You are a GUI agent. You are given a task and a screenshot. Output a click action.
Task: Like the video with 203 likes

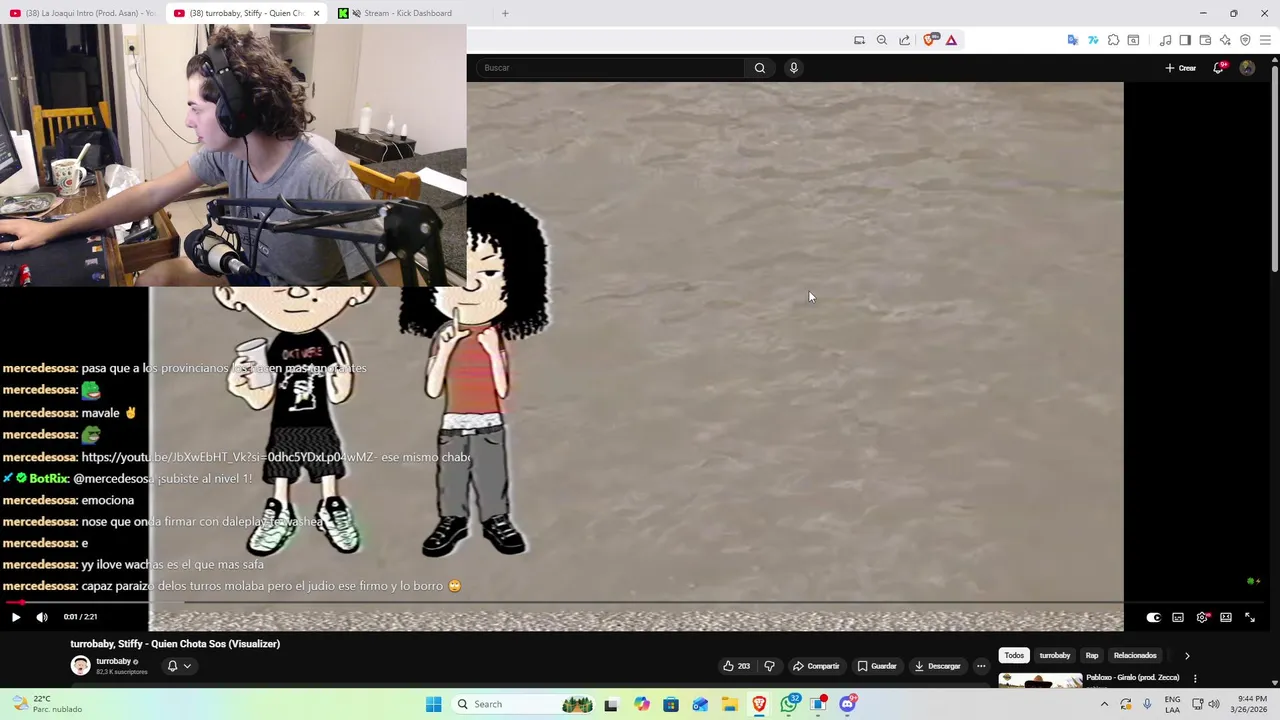point(737,666)
